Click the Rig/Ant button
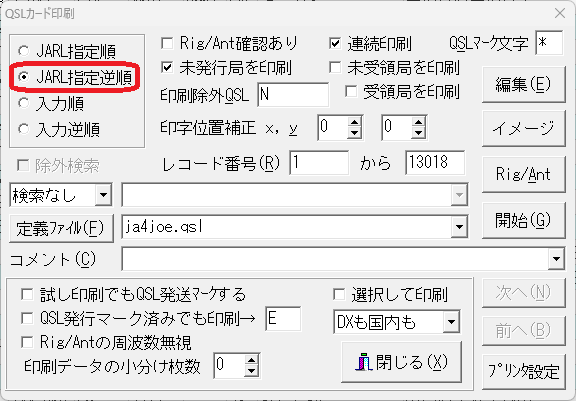This screenshot has height=401, width=576. coord(523,174)
